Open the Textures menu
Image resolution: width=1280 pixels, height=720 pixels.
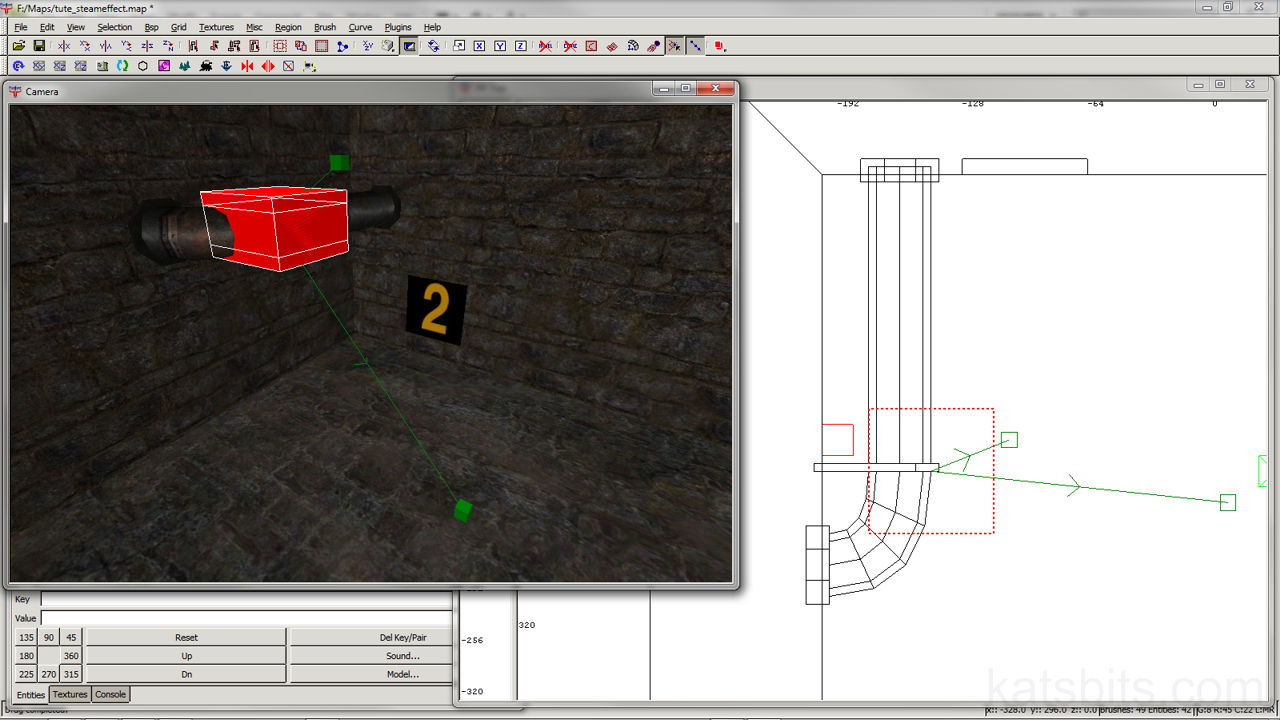216,27
